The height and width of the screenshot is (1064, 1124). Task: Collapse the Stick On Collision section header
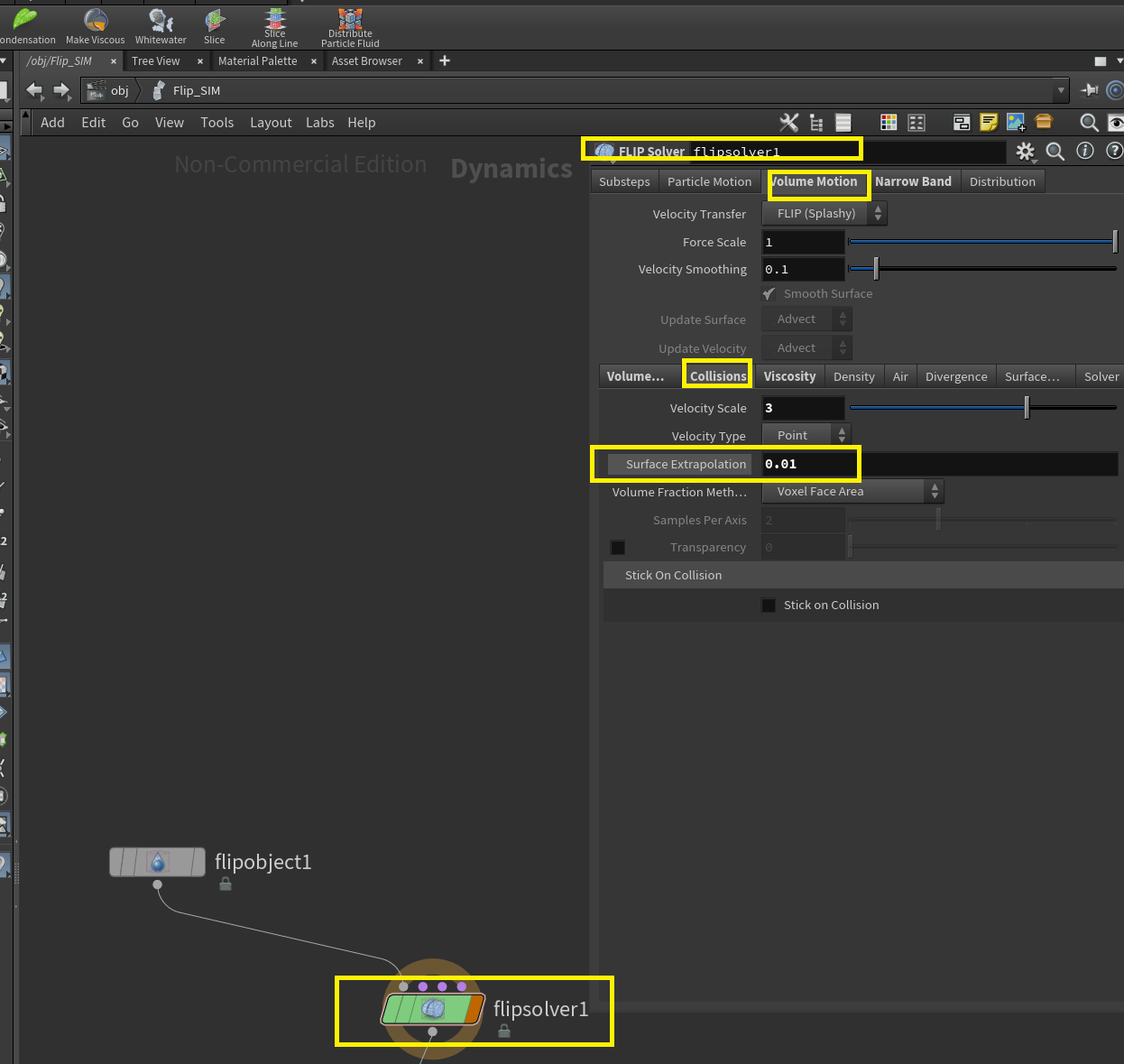point(863,576)
